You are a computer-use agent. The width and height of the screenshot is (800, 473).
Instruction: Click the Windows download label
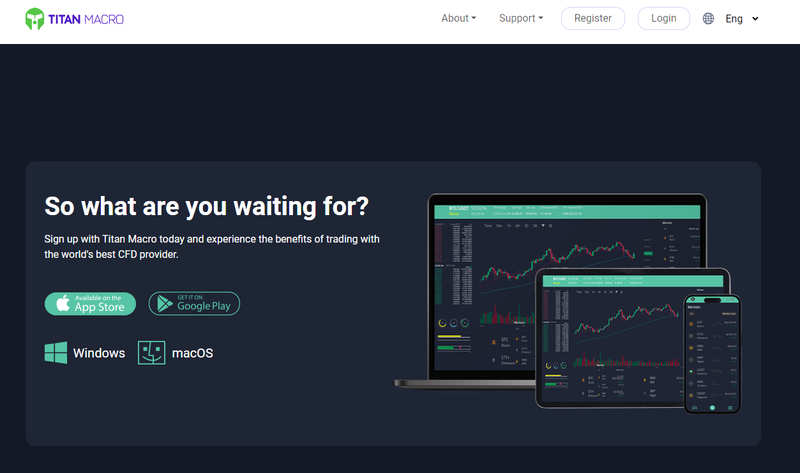coord(99,353)
